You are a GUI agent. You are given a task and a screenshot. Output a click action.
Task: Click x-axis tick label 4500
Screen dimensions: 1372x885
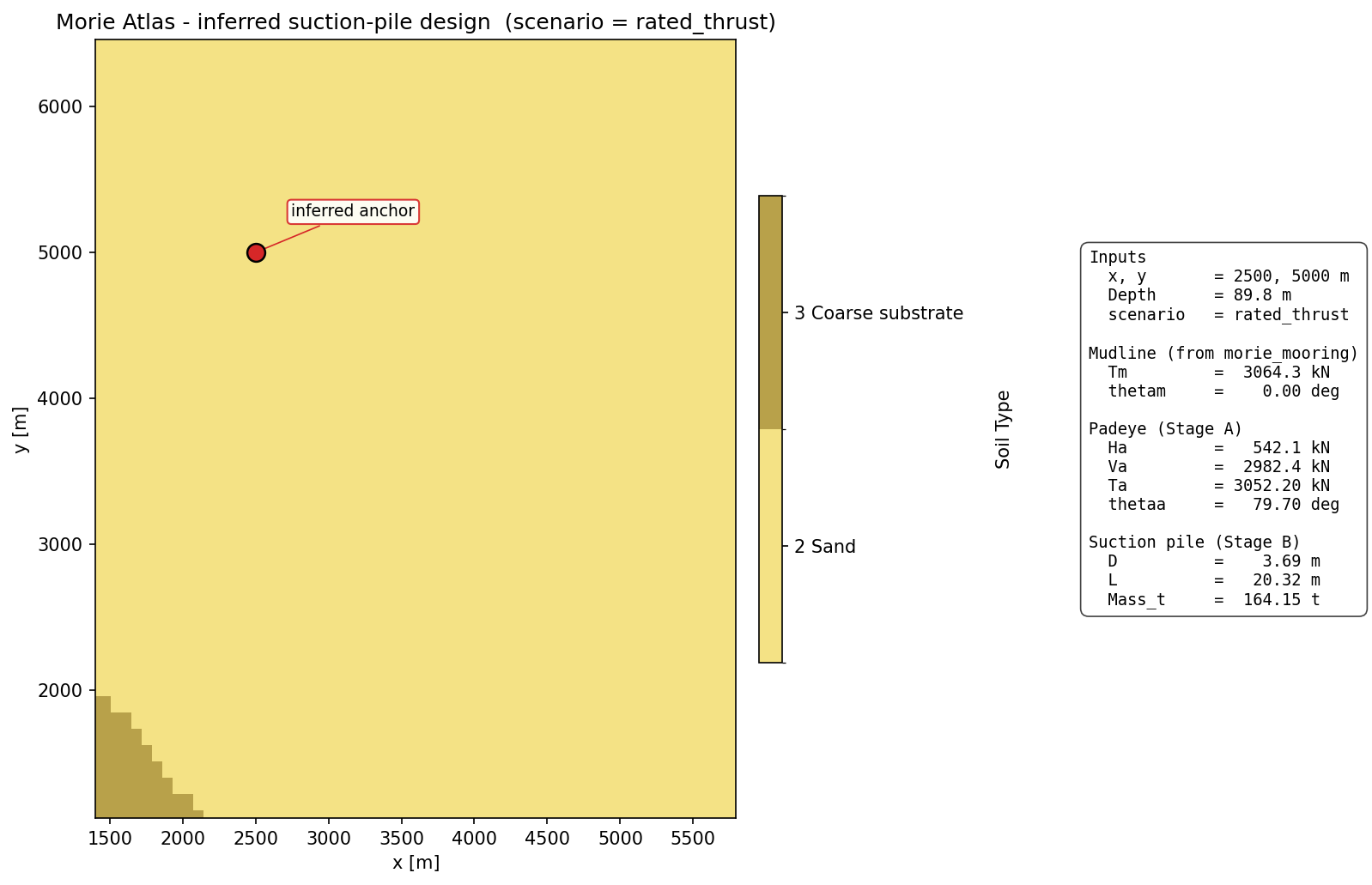coord(547,839)
